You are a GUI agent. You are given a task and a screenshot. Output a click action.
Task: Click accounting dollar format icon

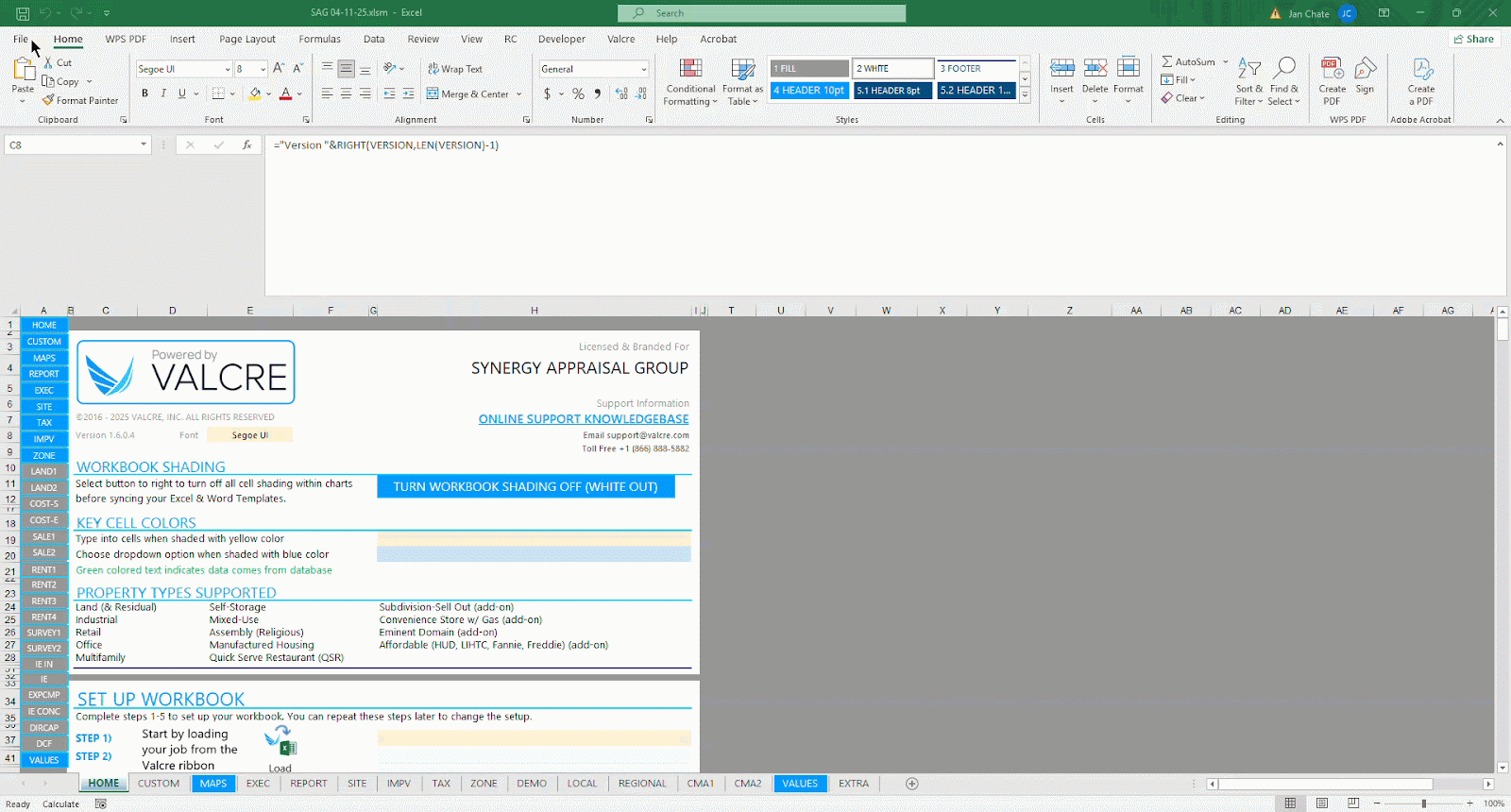[547, 93]
